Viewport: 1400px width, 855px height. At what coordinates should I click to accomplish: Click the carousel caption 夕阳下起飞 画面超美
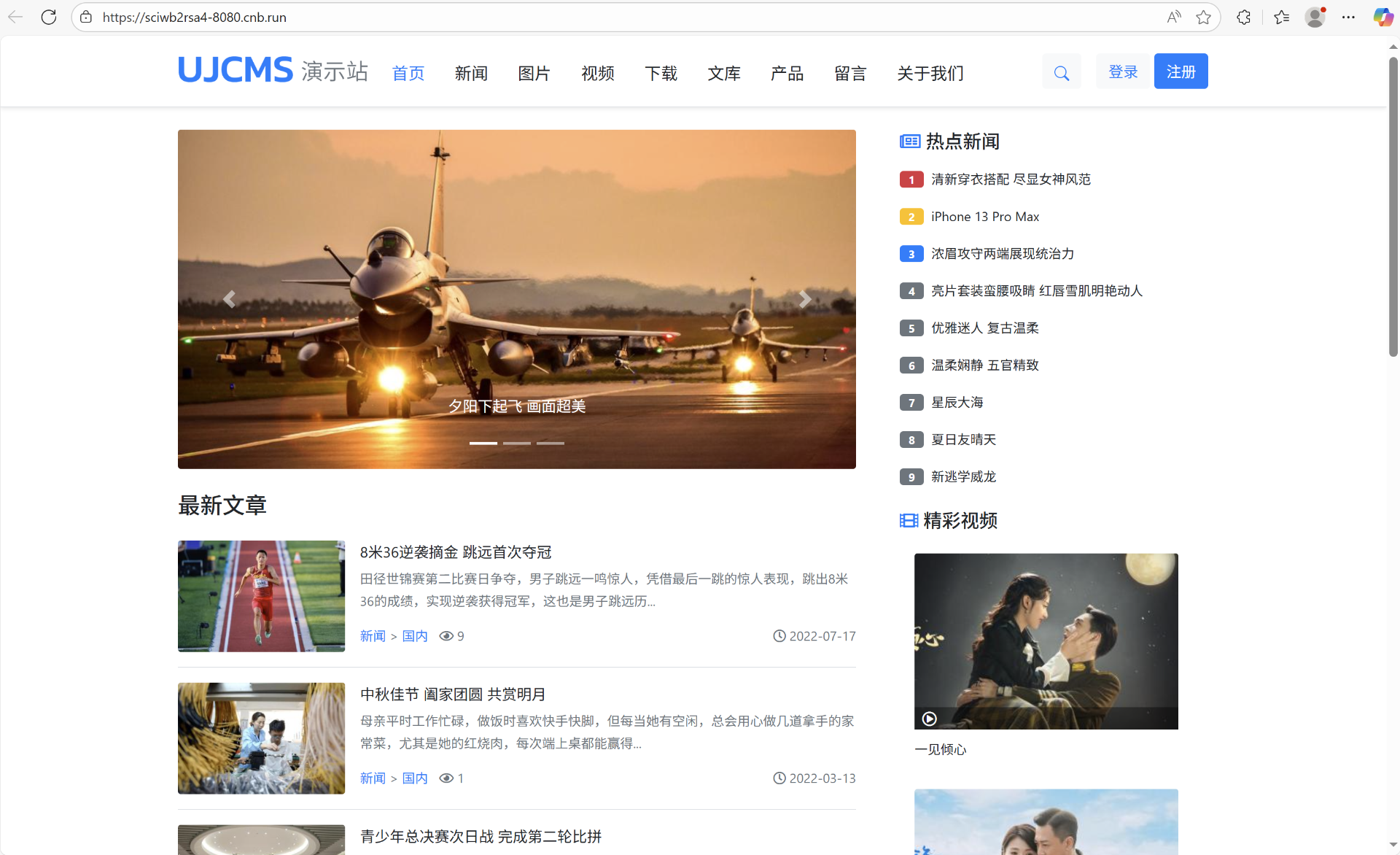click(517, 406)
